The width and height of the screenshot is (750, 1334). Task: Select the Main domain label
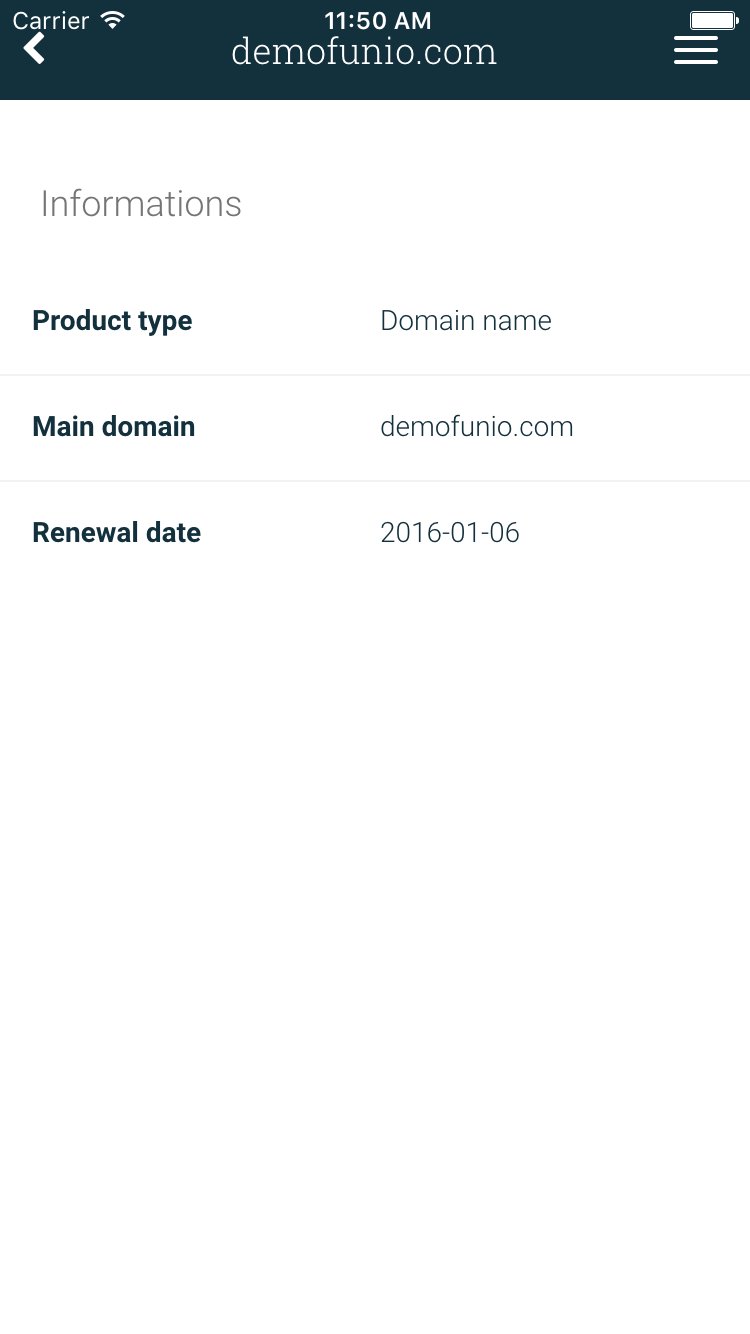[114, 427]
